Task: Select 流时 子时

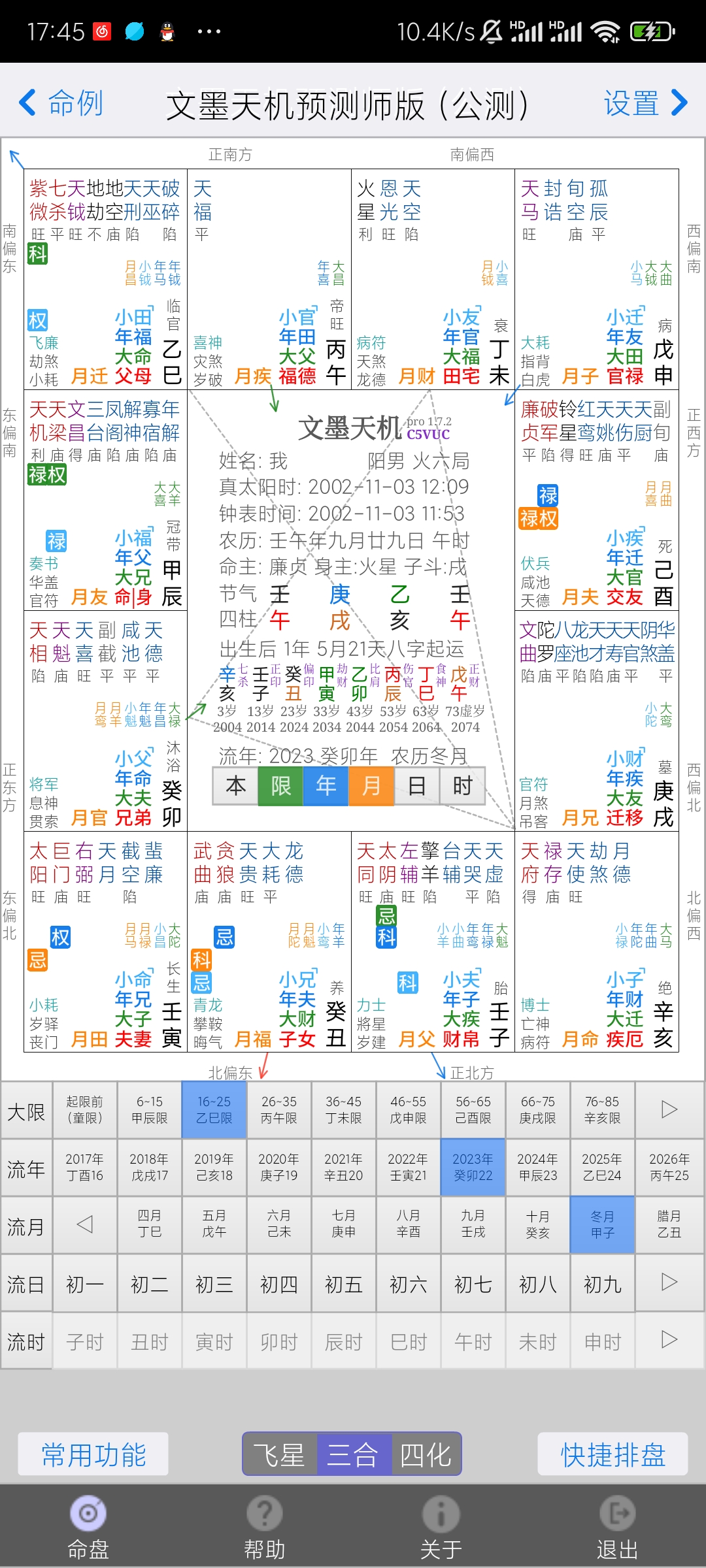Action: pyautogui.click(x=84, y=1342)
